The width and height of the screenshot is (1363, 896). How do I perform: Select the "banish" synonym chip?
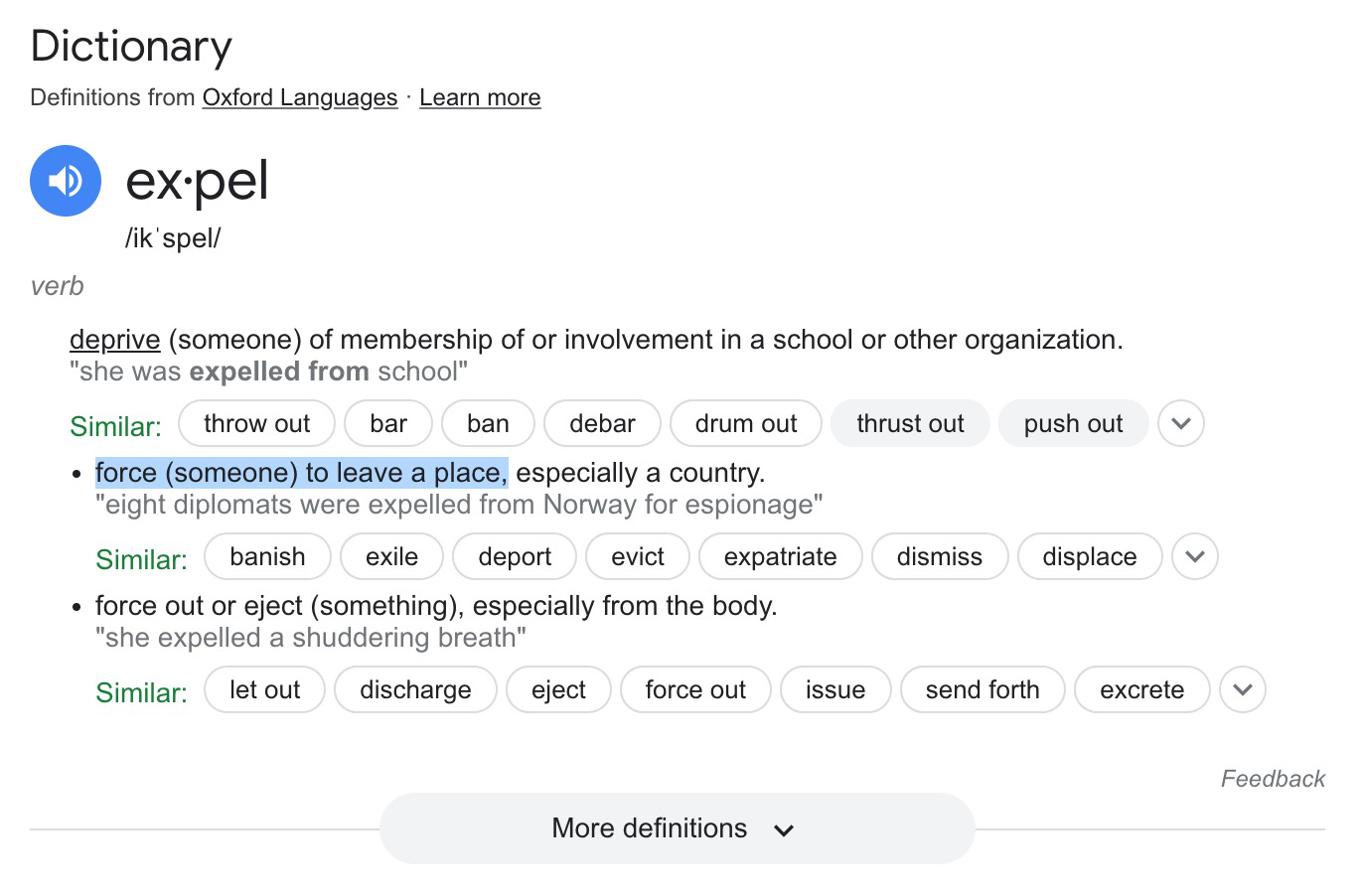point(267,556)
